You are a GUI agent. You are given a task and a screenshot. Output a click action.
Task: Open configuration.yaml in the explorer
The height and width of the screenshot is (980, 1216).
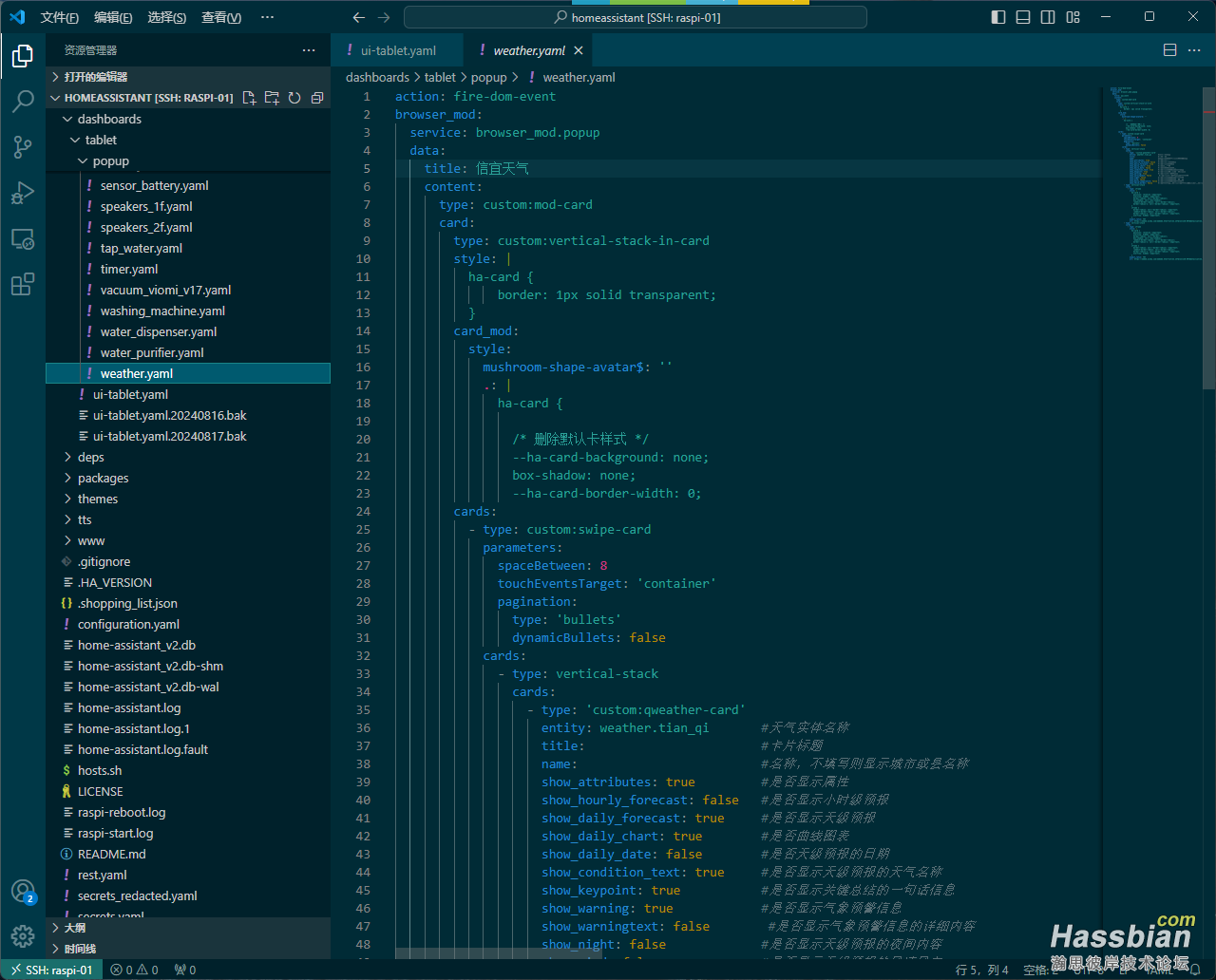click(x=188, y=624)
